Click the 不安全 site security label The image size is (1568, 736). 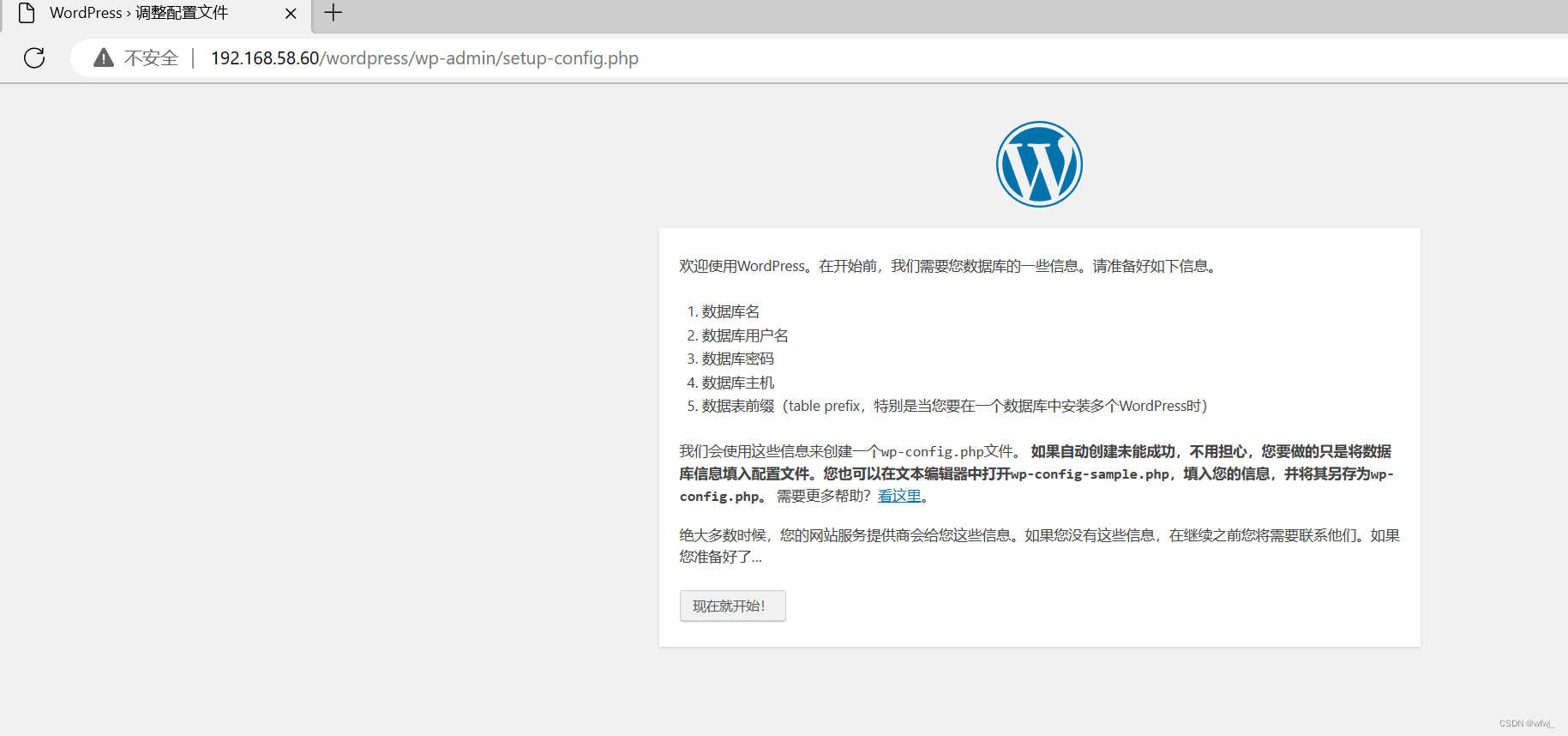click(151, 58)
